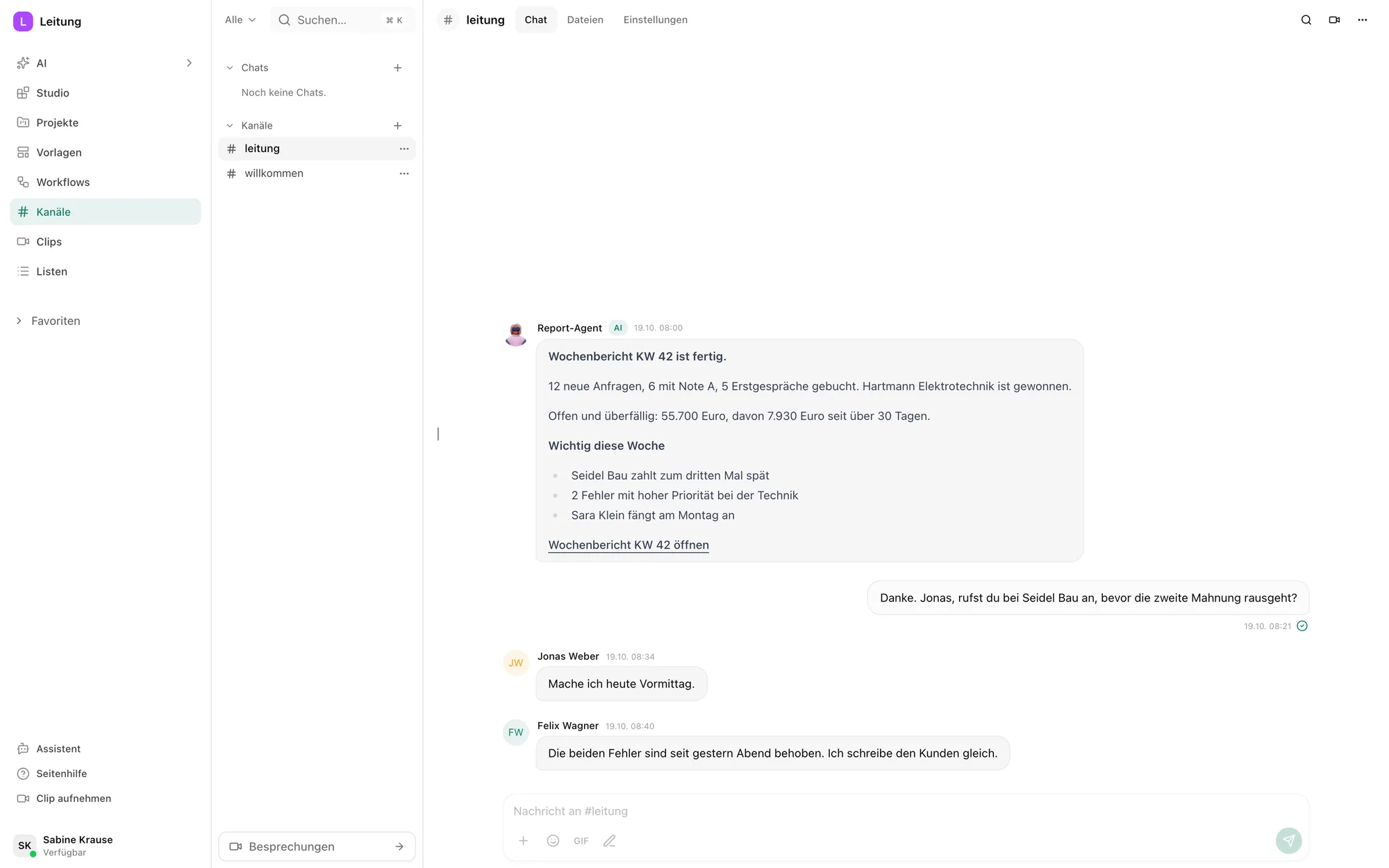Click Felix Wagner's FW avatar
Screen dimensions: 1389x868
pyautogui.click(x=515, y=733)
